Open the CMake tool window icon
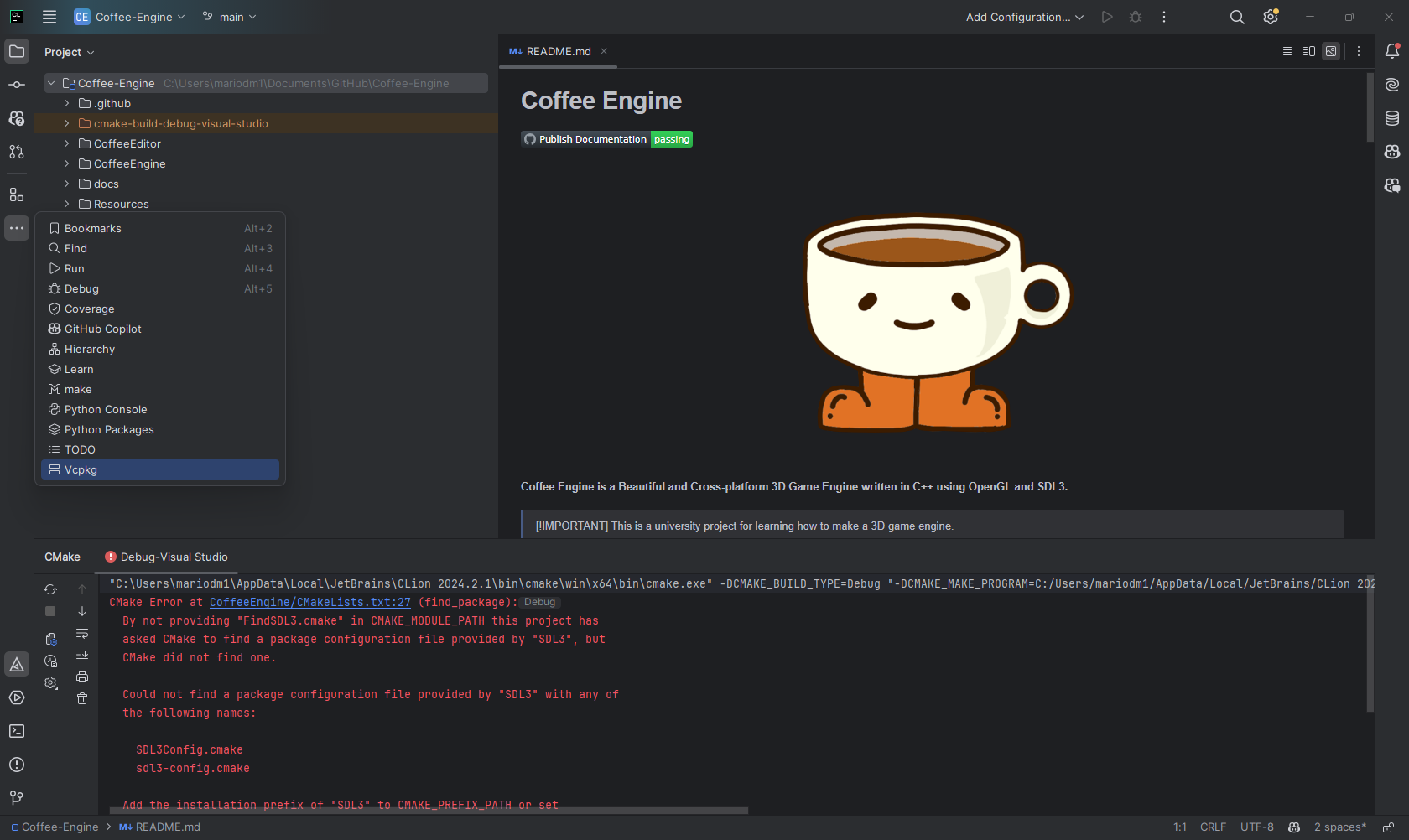The height and width of the screenshot is (840, 1409). tap(17, 664)
